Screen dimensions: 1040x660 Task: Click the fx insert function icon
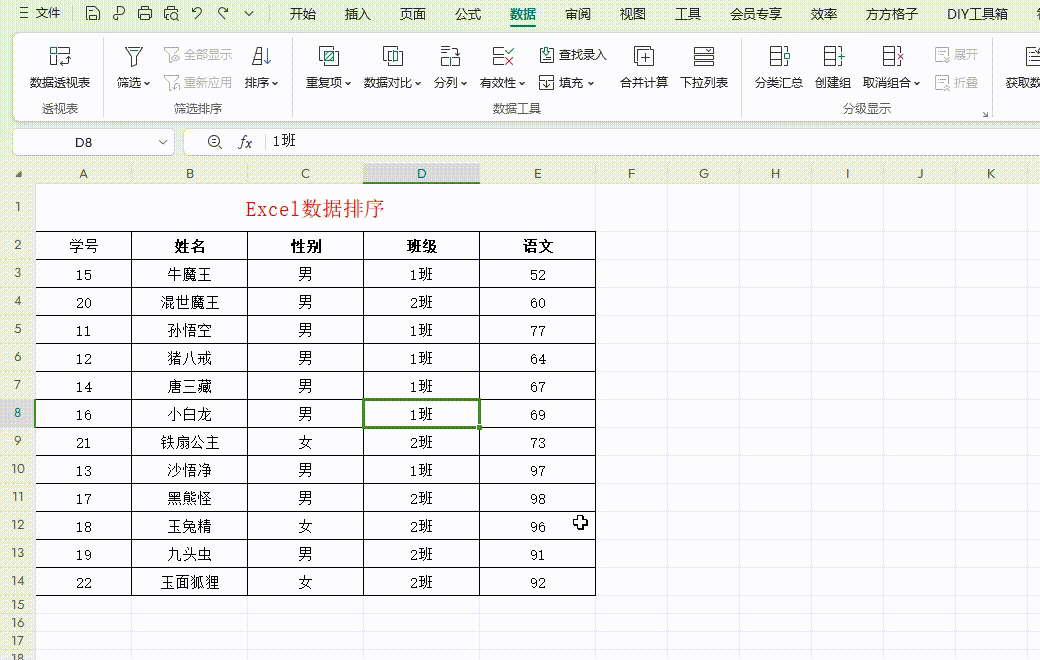coord(245,141)
